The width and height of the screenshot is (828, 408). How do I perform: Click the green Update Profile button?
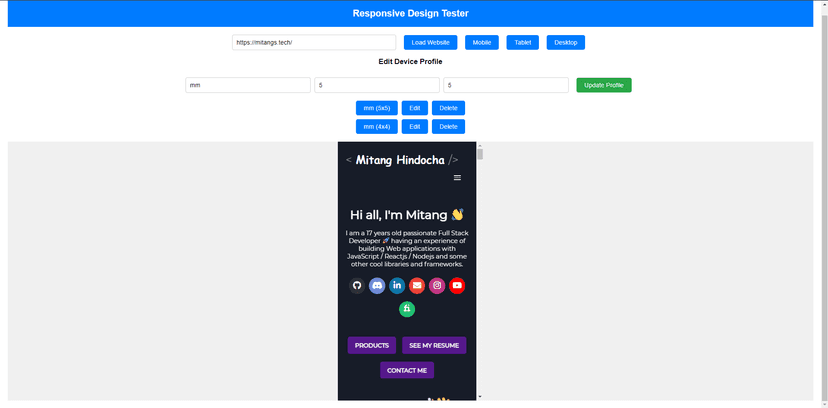click(603, 86)
